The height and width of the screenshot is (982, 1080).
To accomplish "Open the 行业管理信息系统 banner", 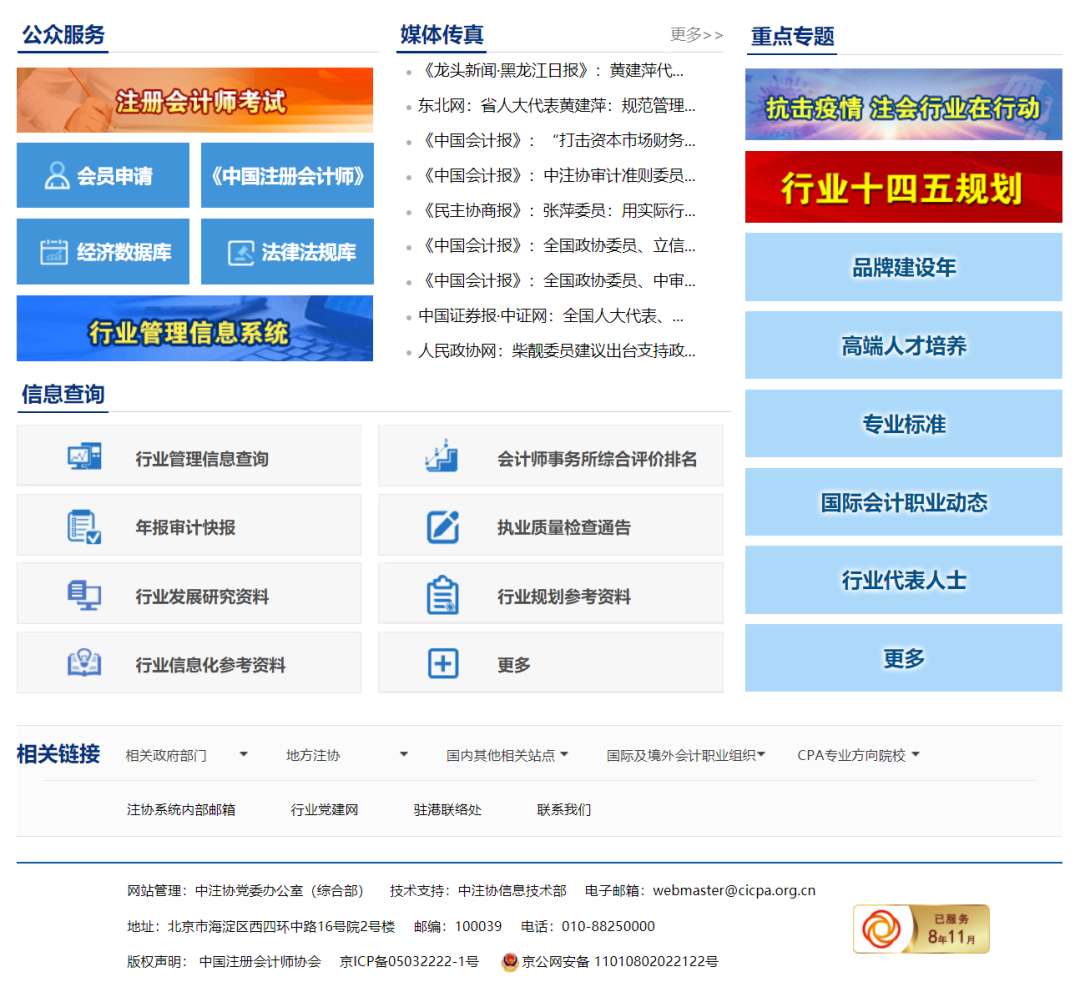I will click(195, 328).
